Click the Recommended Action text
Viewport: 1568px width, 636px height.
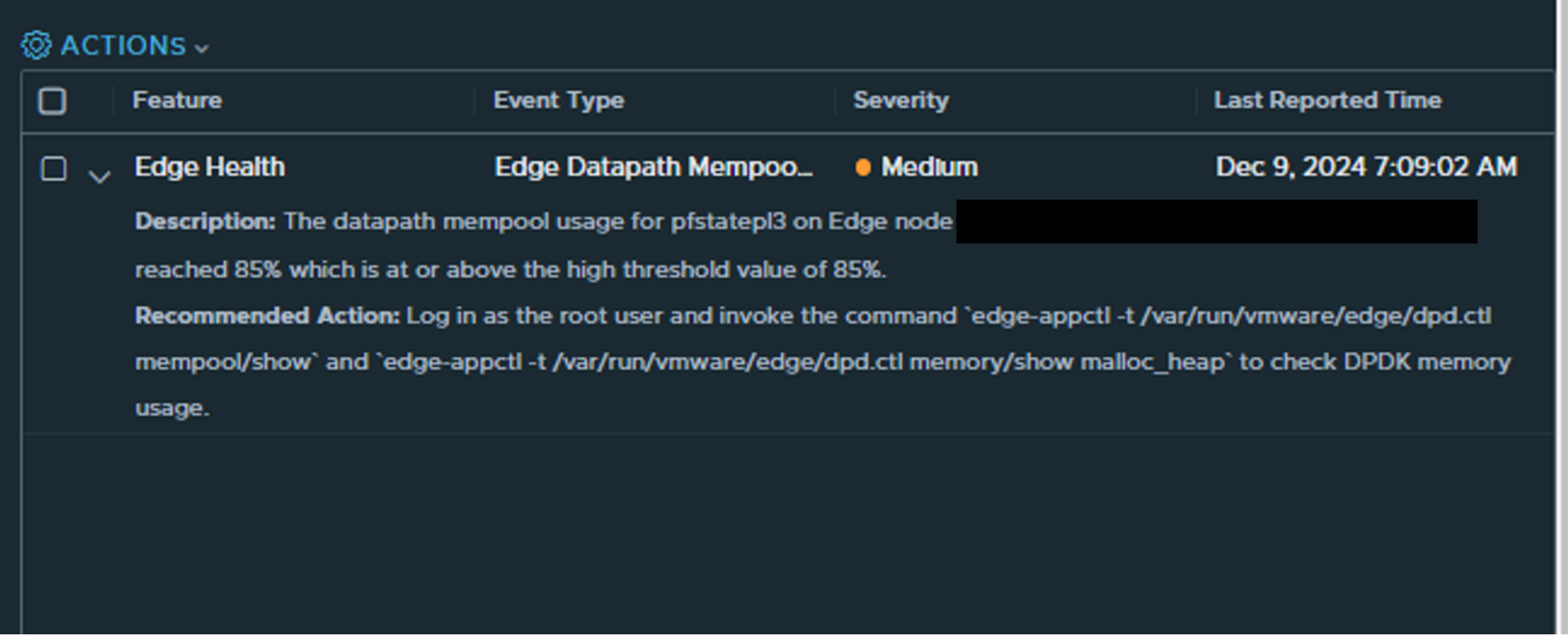pos(823,362)
